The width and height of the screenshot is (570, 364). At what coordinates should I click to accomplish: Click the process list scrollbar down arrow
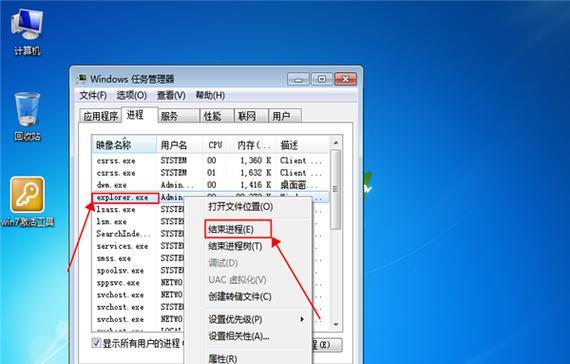[336, 324]
